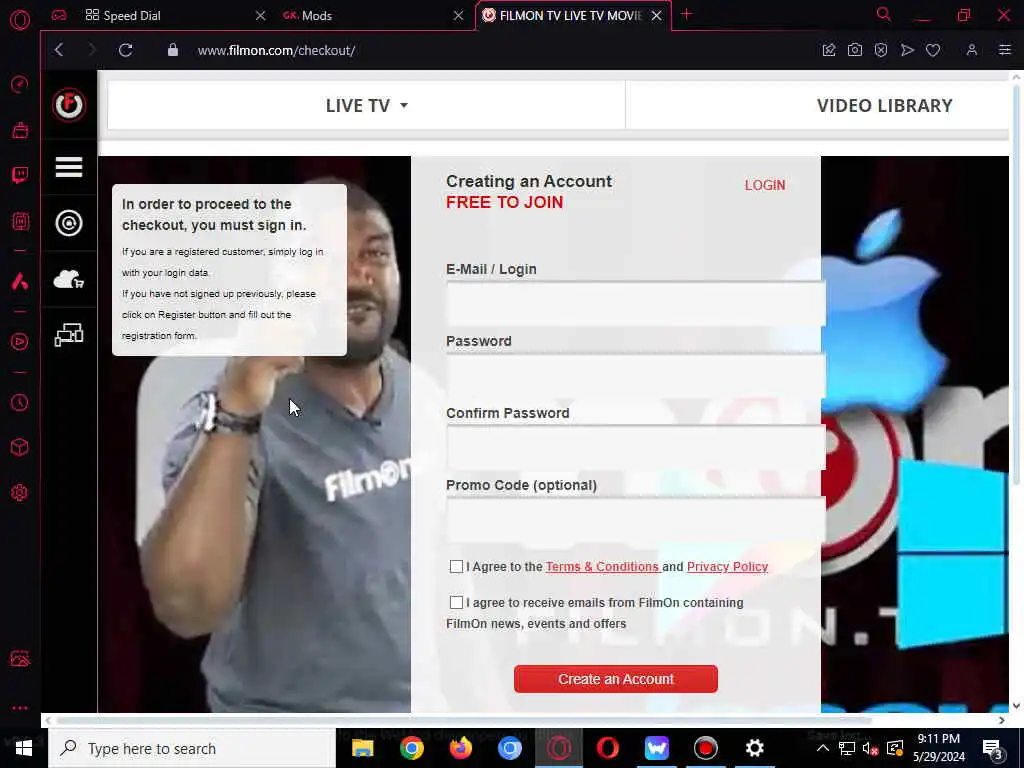
Task: Open the send/flow arrow icon
Action: click(x=906, y=50)
